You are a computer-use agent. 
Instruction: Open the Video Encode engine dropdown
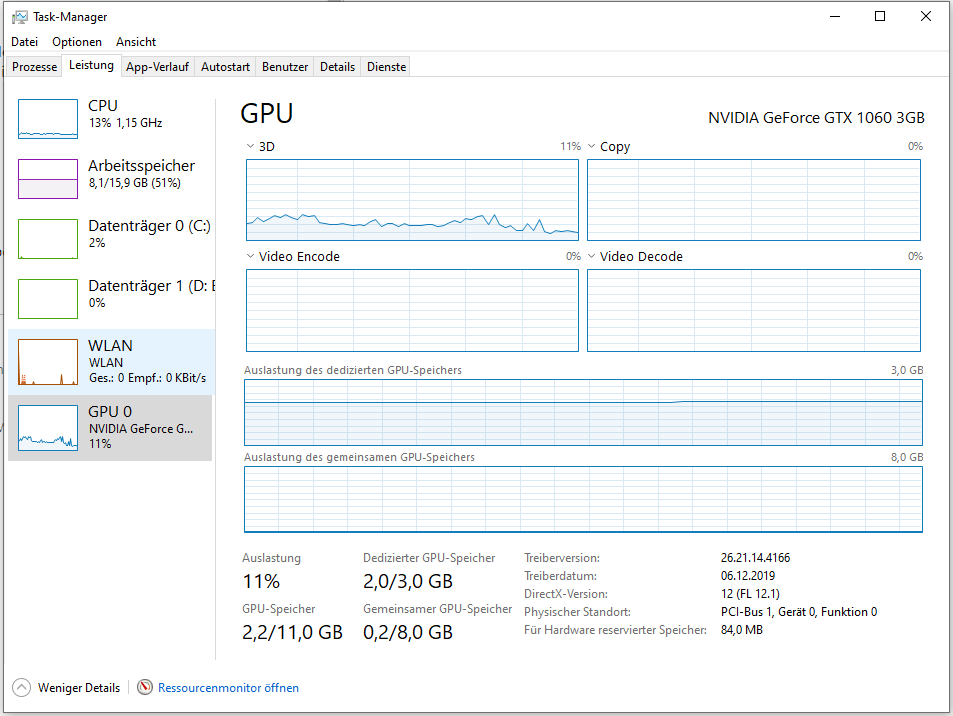250,256
